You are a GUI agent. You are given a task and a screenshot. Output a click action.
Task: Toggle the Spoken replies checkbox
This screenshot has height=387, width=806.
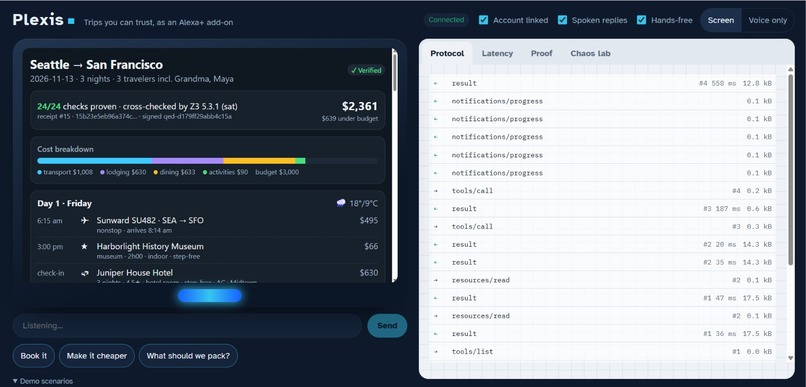[x=562, y=20]
